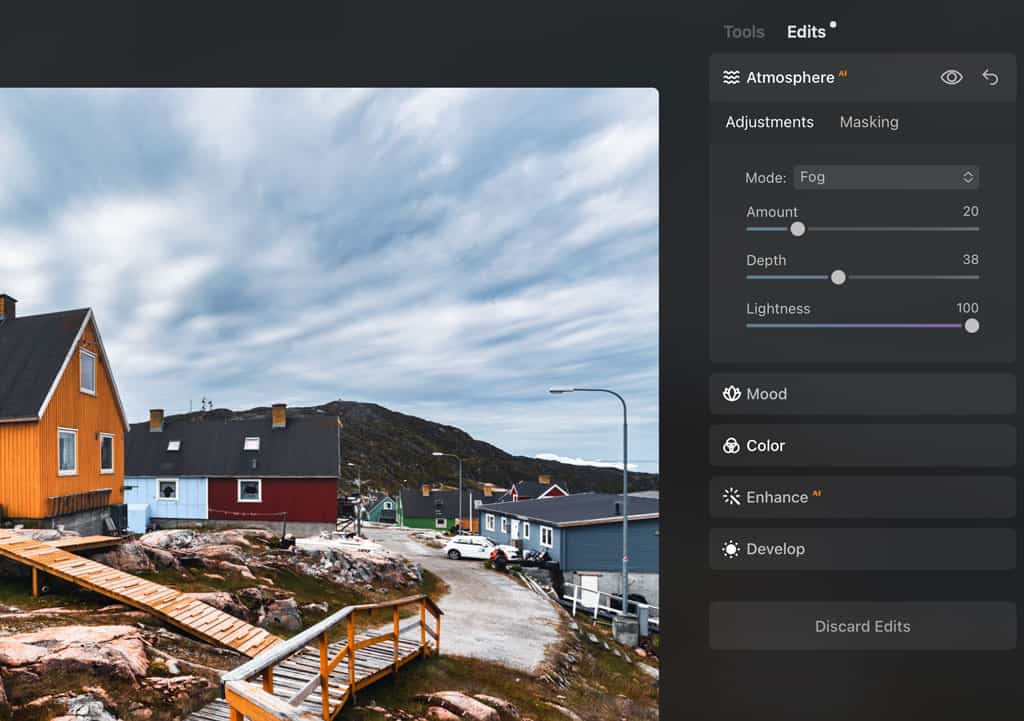Click the Discard Edits button
The image size is (1024, 721).
pyautogui.click(x=861, y=626)
